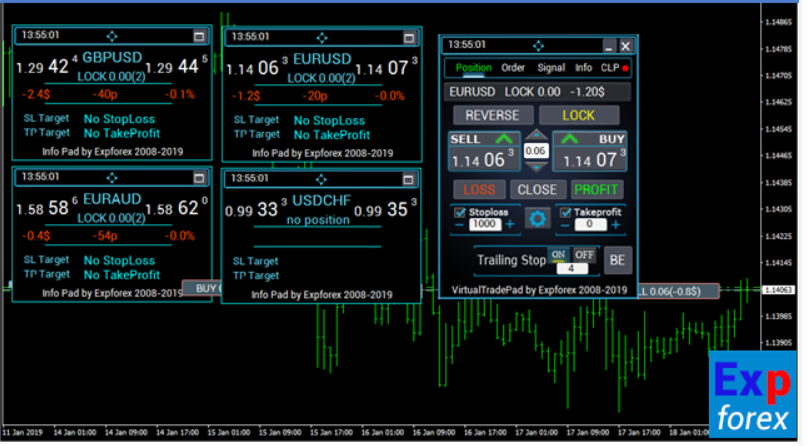Screen dimensions: 808x446
Task: Click '16 Jan 01:00' on time axis
Action: (382, 433)
